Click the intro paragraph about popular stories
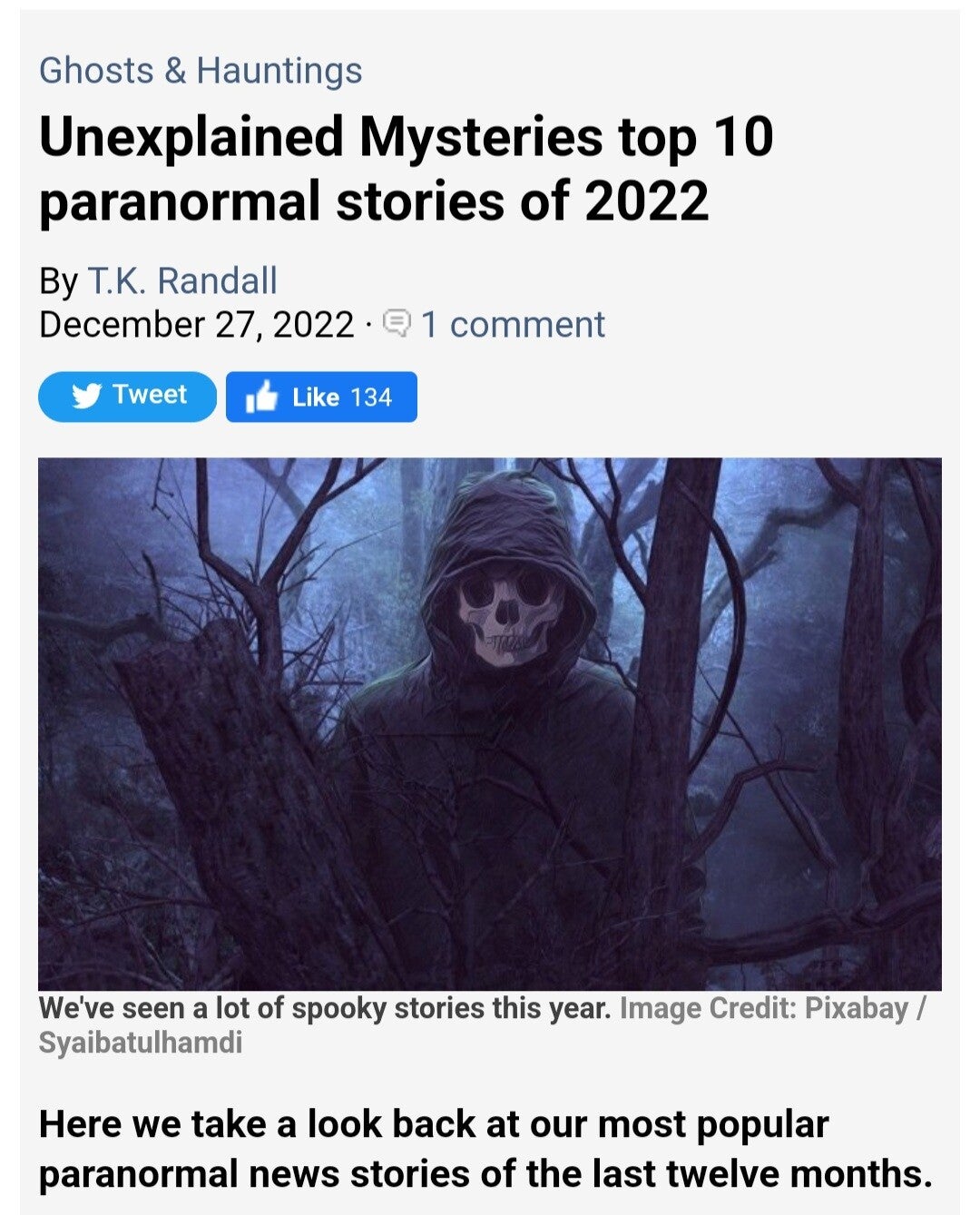 (485, 1148)
